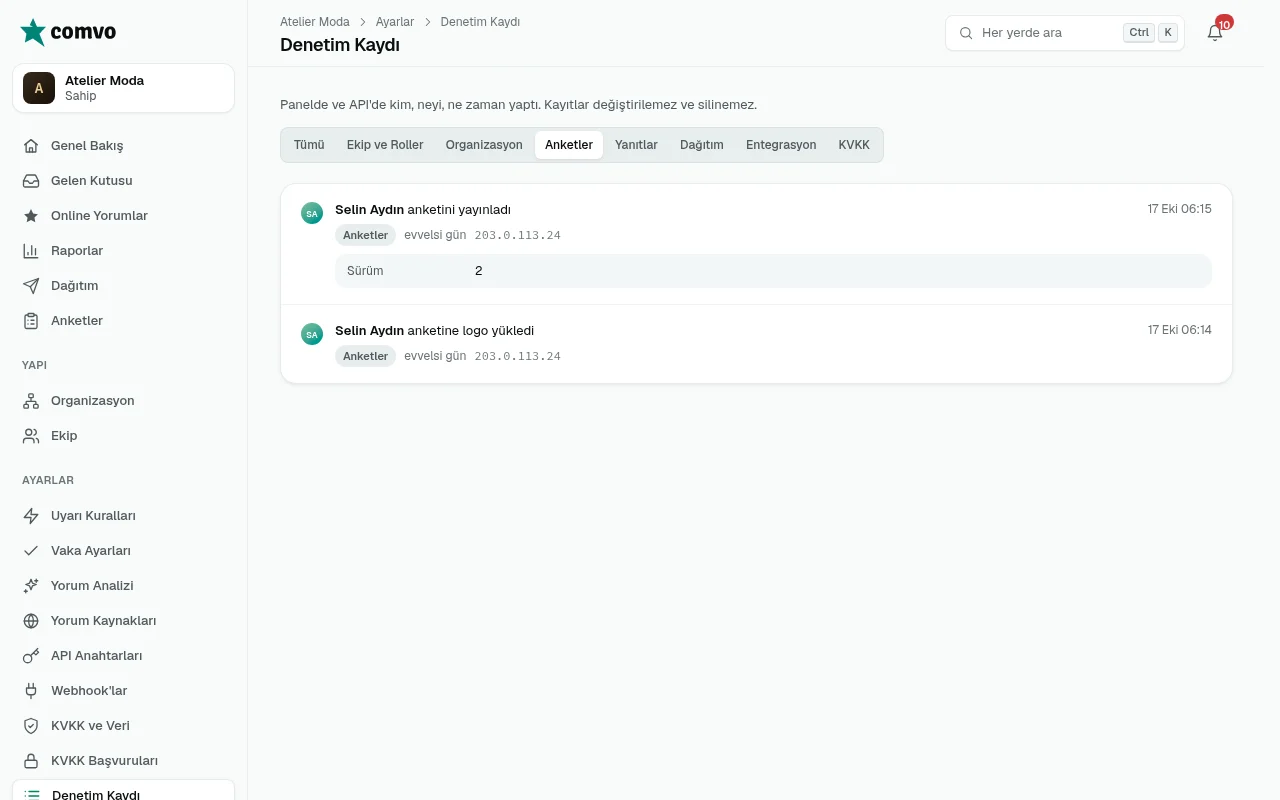Click the Ekip people icon

click(x=31, y=436)
